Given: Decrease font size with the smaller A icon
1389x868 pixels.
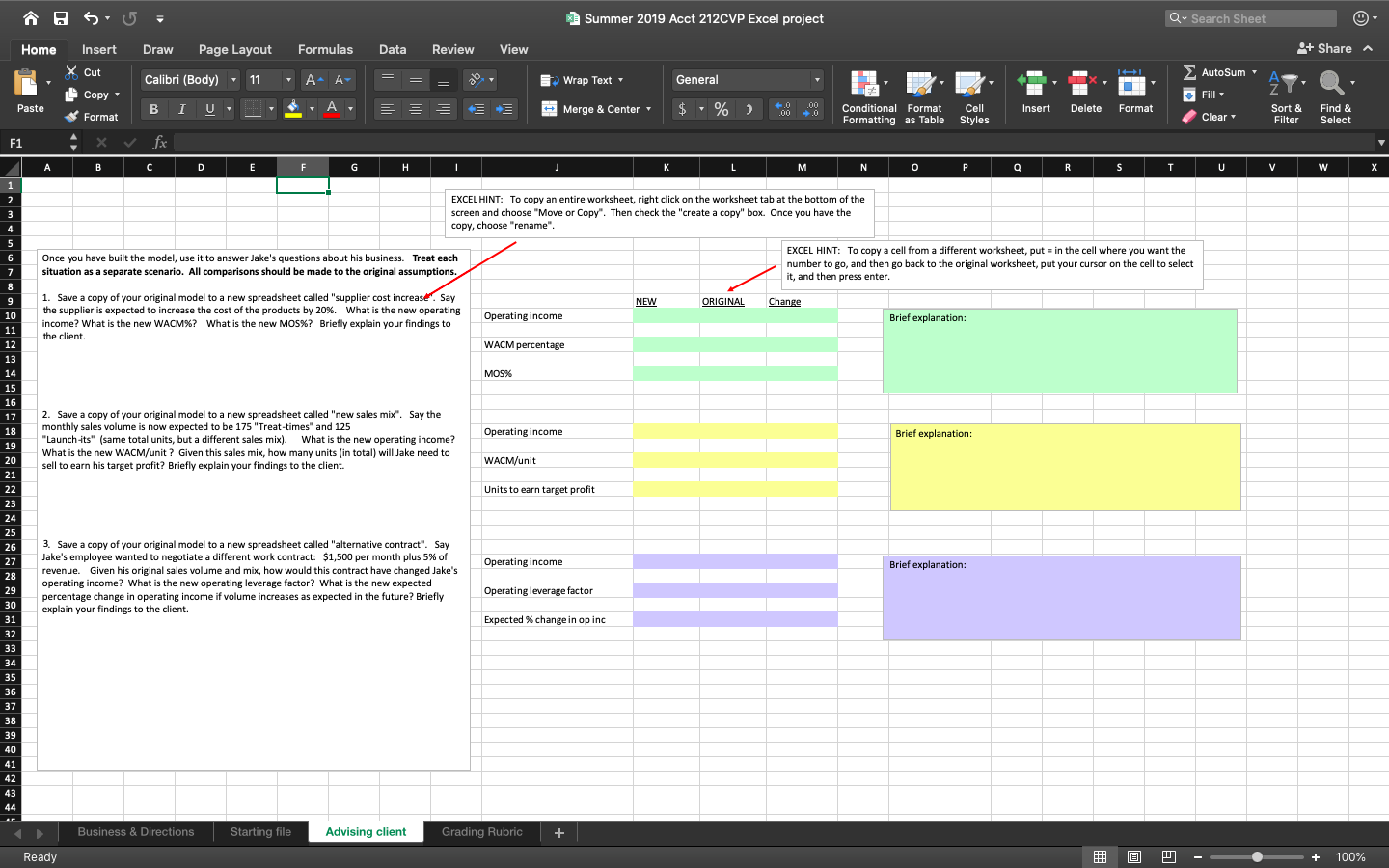Looking at the screenshot, I should click(342, 80).
